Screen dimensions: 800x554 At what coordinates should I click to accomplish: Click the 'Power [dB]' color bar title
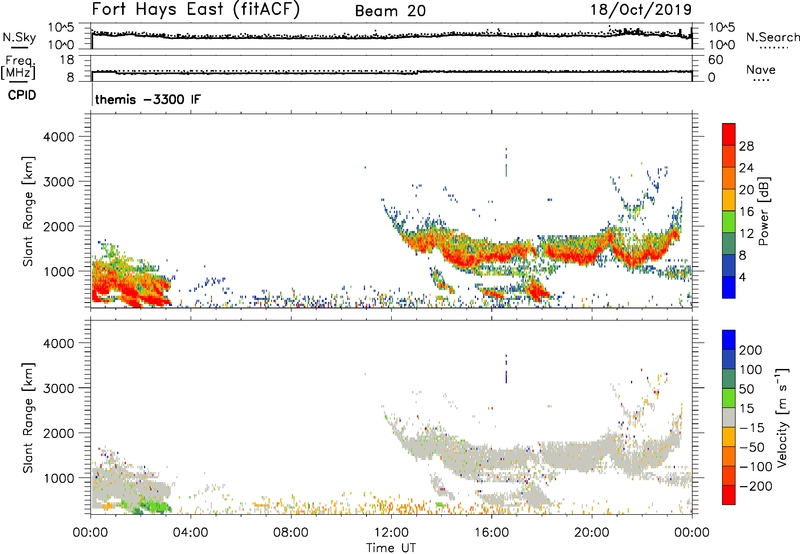click(x=764, y=211)
